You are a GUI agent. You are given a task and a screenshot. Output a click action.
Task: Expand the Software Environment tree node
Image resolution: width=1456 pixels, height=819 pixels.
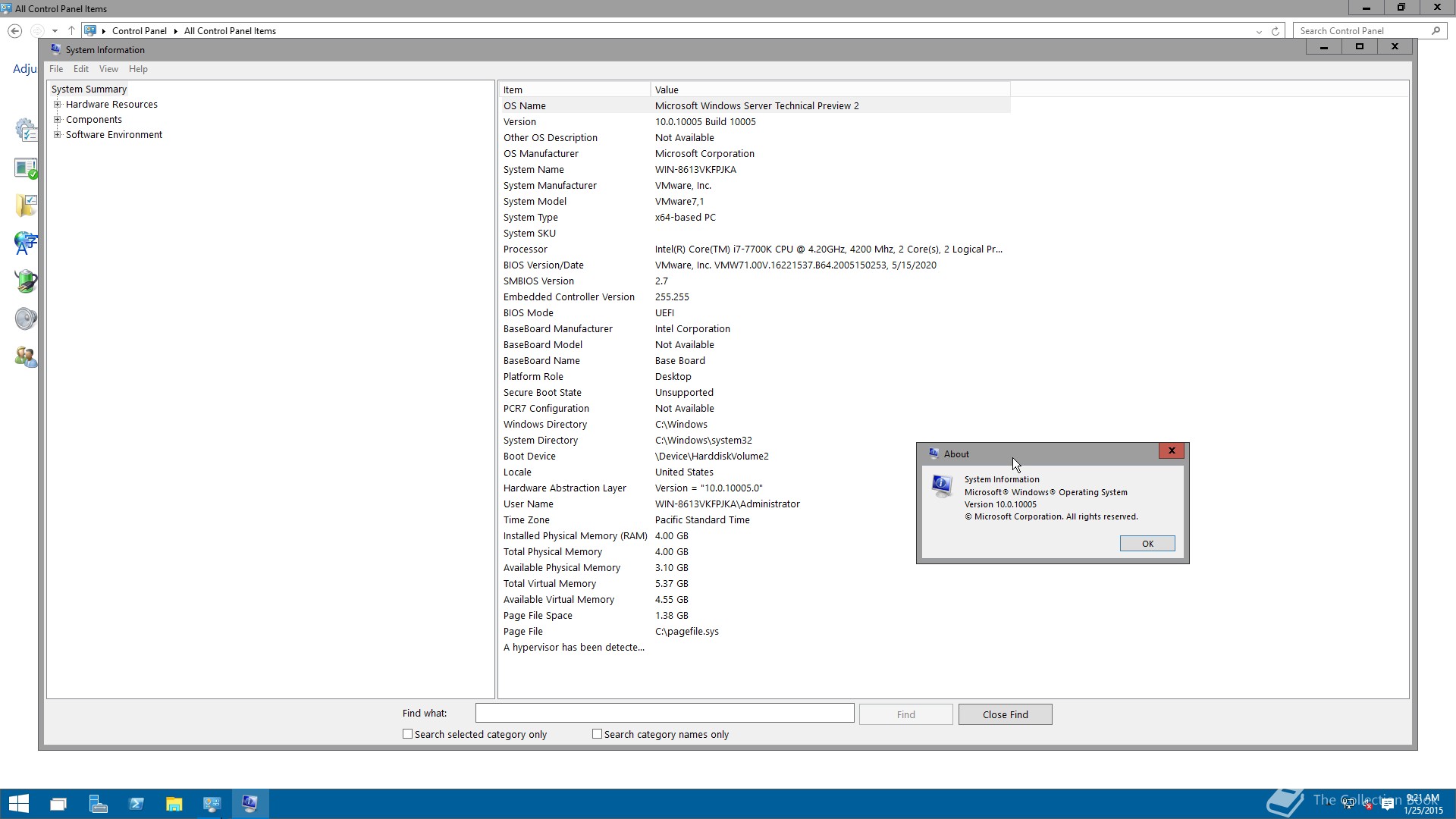coord(57,135)
